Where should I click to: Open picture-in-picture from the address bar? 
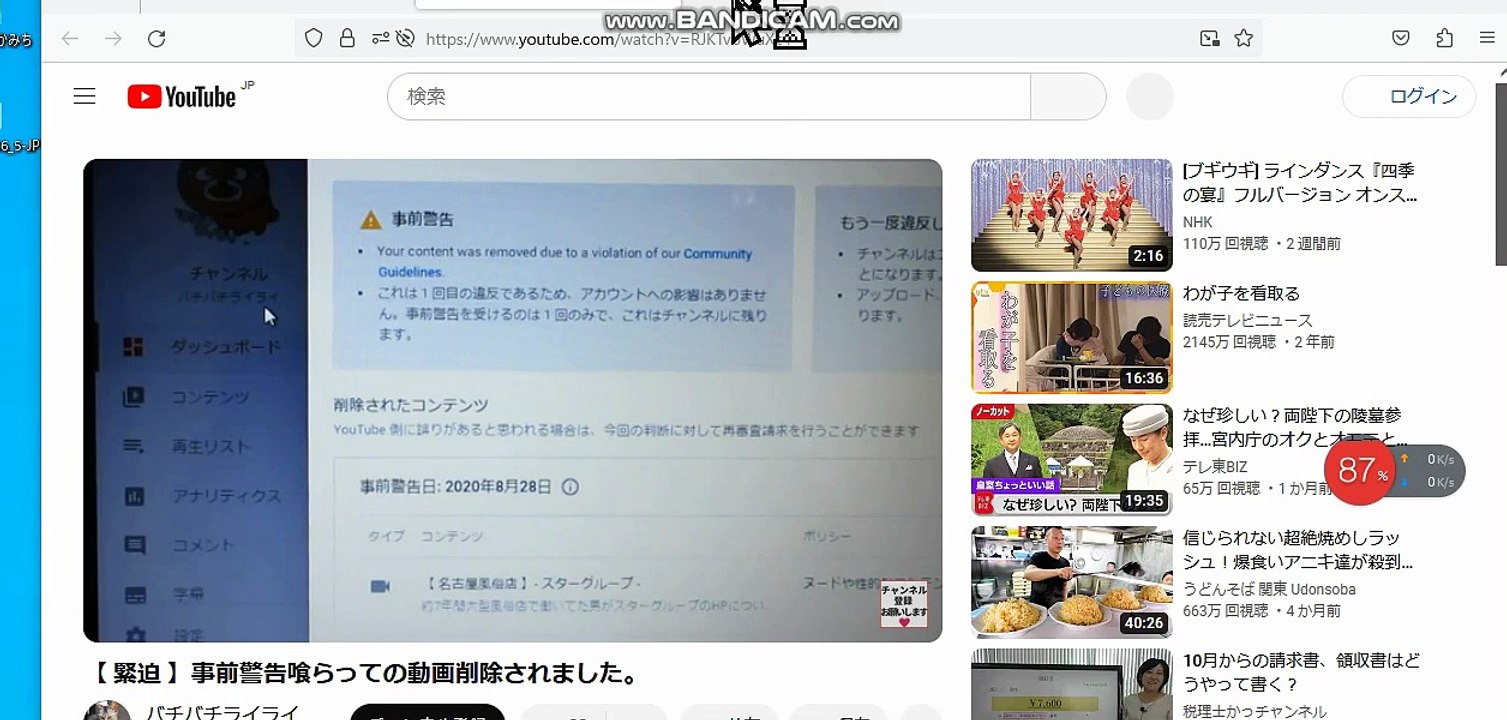(x=1210, y=39)
